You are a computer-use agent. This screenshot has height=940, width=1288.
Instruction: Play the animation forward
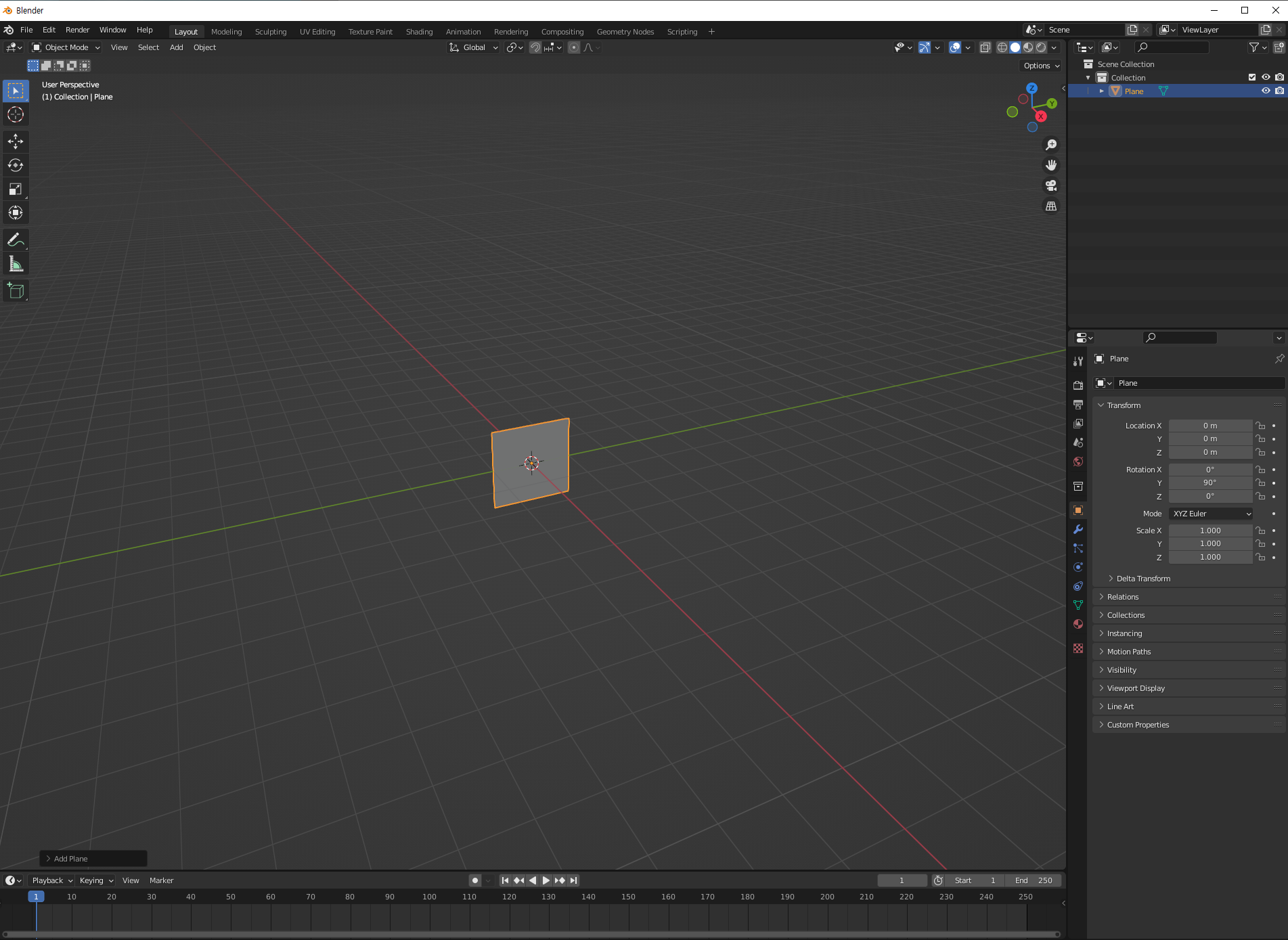click(x=546, y=880)
